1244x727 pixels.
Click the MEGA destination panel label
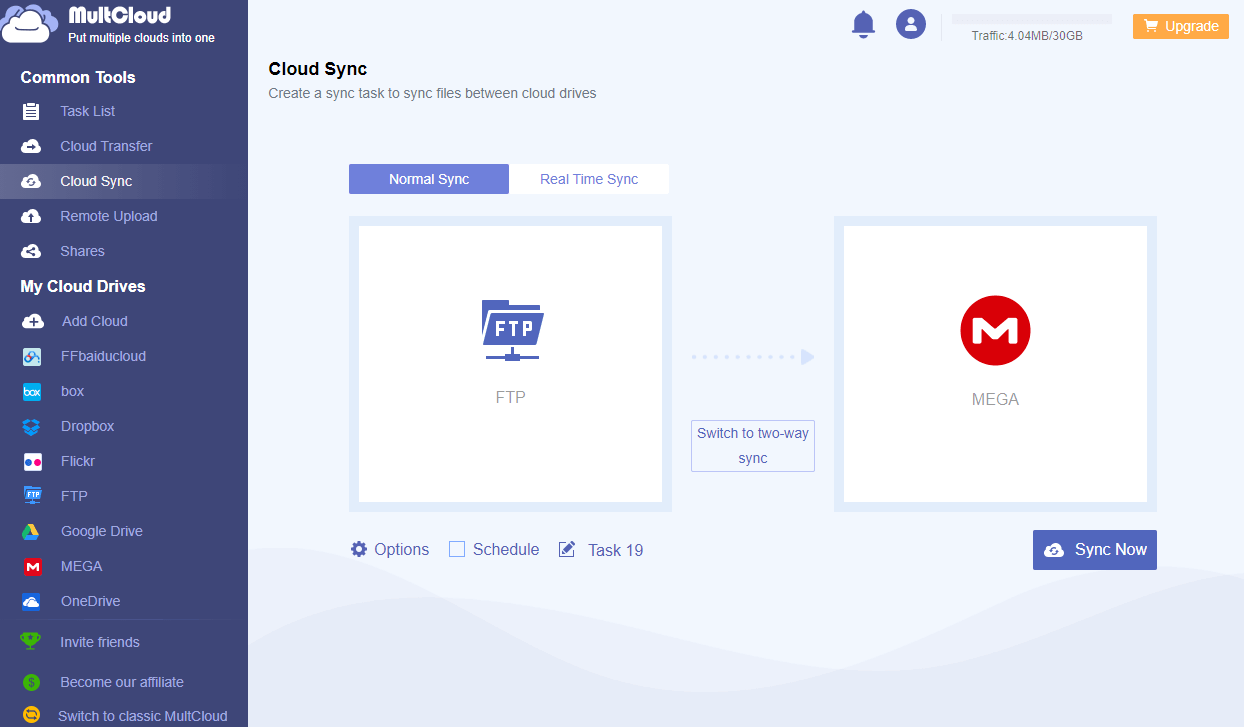tap(995, 399)
